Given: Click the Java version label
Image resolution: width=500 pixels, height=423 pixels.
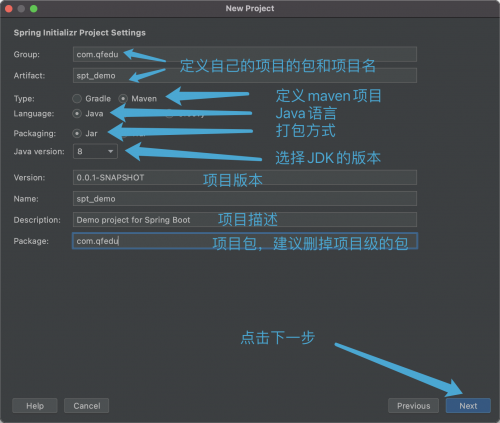Looking at the screenshot, I should [39, 152].
